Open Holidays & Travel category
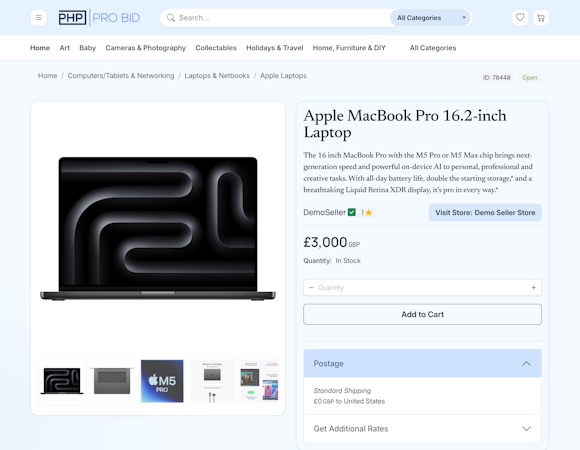 coord(274,48)
